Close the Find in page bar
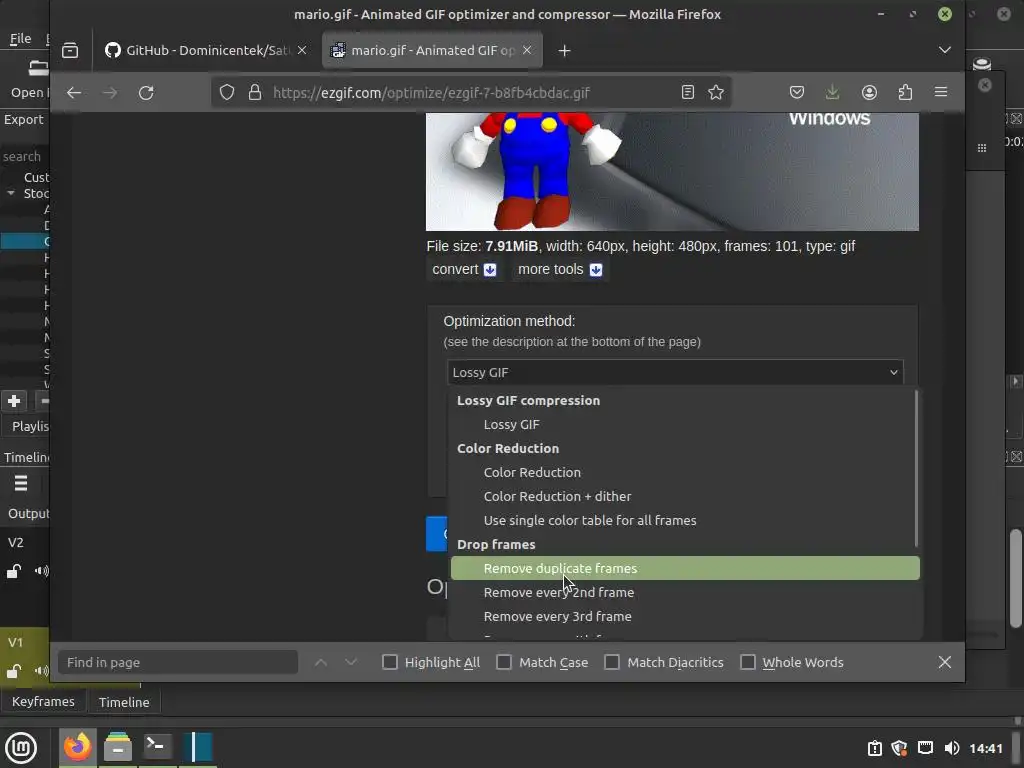 pyautogui.click(x=944, y=662)
